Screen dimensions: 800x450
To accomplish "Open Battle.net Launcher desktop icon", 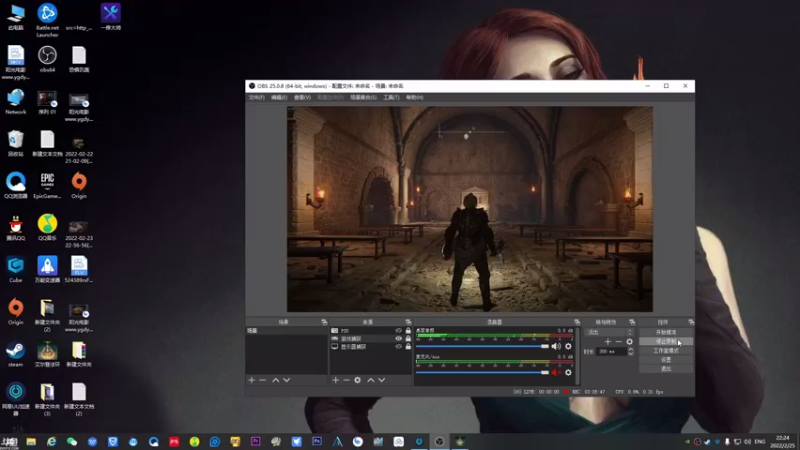I will point(47,20).
